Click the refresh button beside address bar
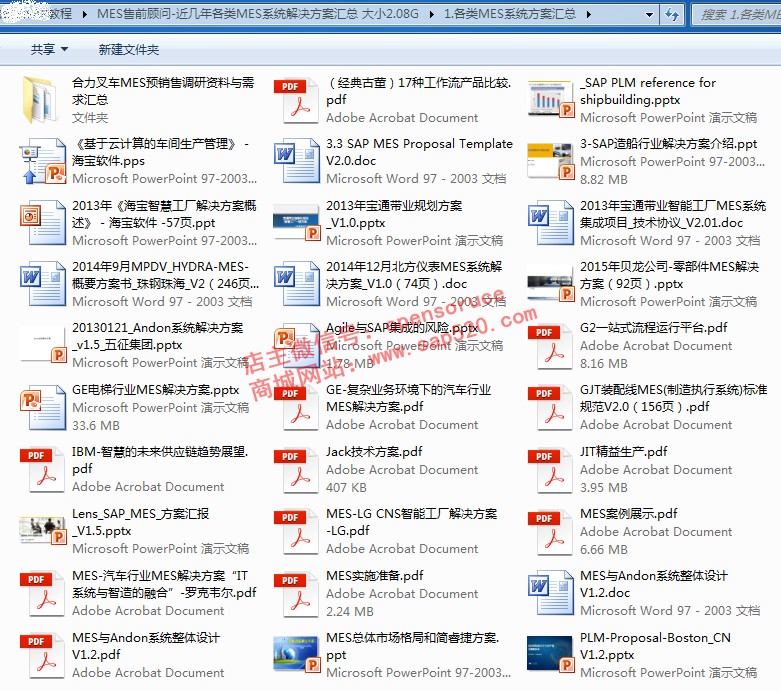 tap(672, 14)
